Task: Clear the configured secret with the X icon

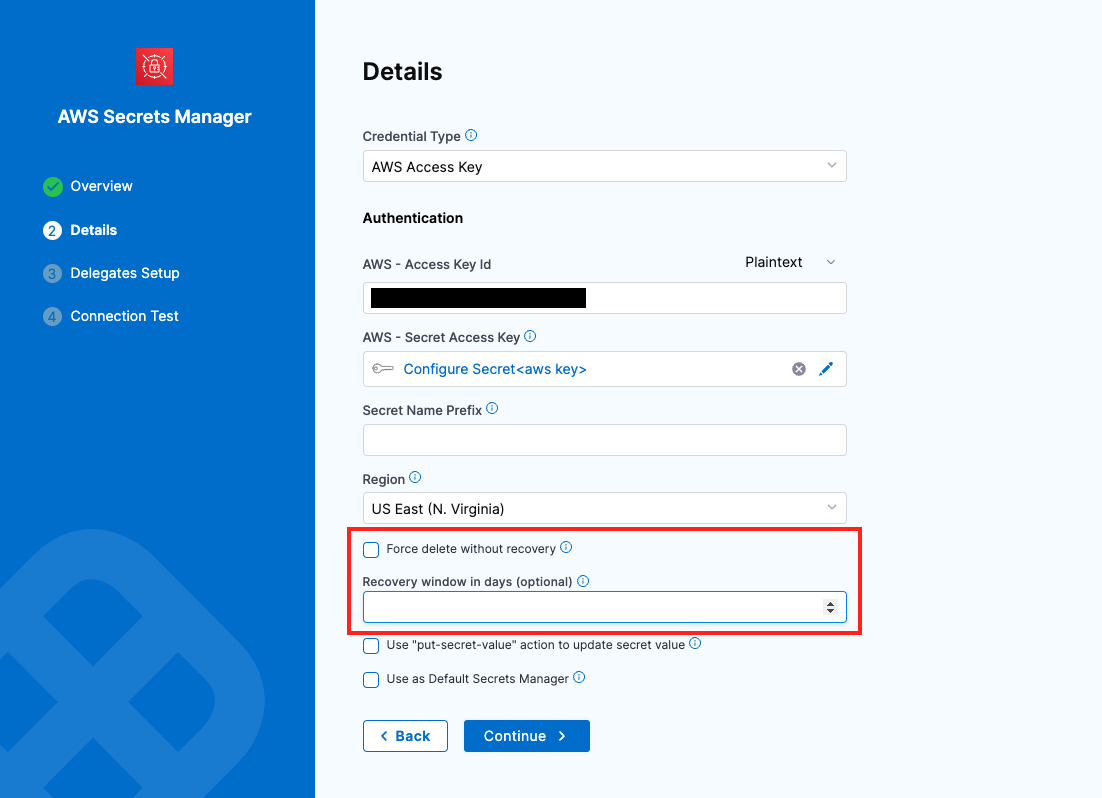Action: [x=799, y=369]
